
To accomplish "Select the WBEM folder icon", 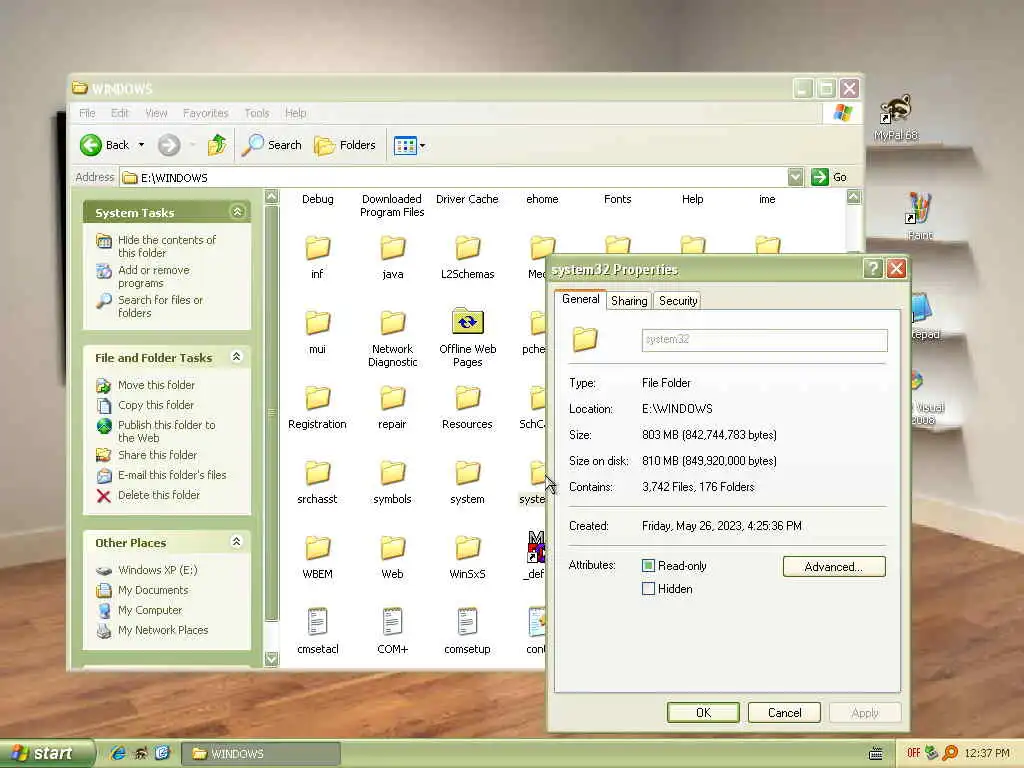I will click(x=317, y=549).
